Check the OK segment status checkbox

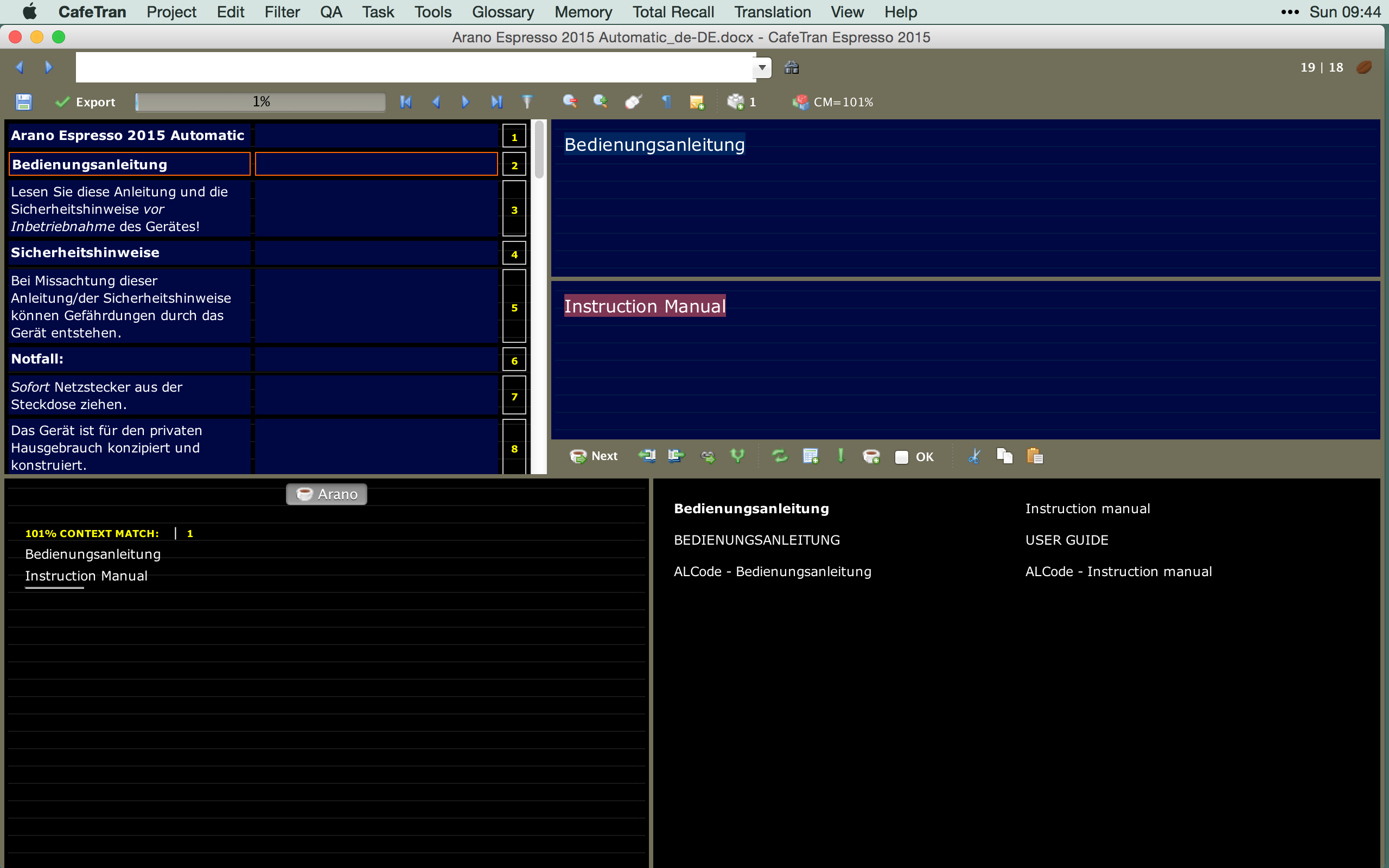(x=901, y=457)
